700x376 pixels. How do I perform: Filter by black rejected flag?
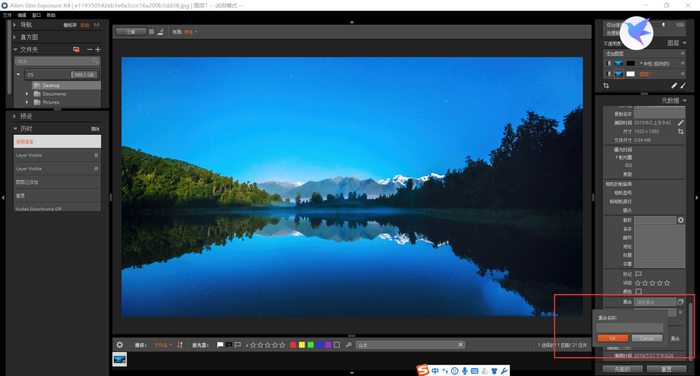tap(229, 345)
